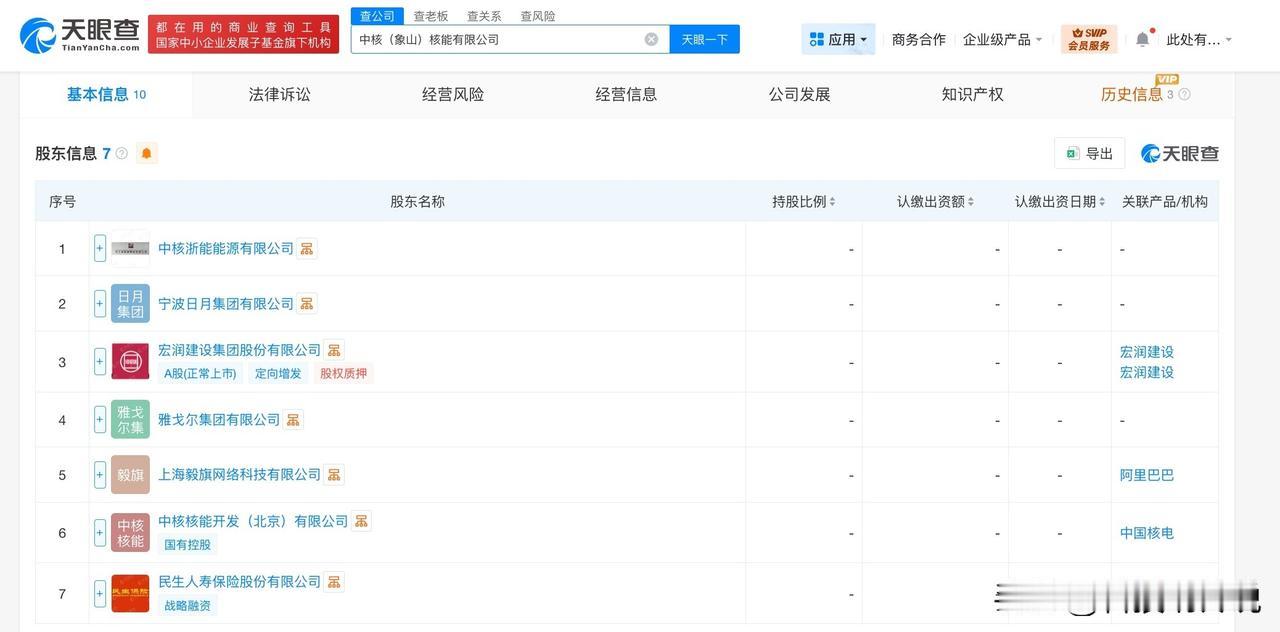Screen dimensions: 1280x632
Task: Click the 定向增发 tag under 宏润建设
Action: tap(278, 373)
